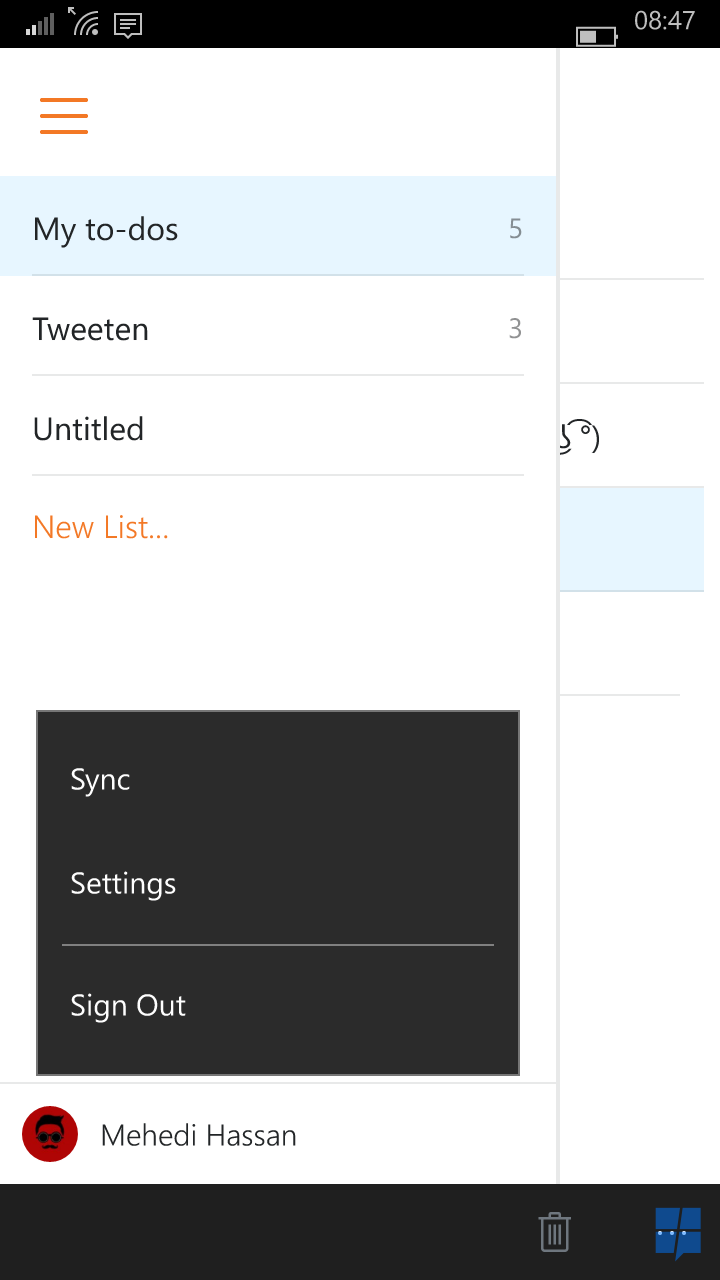Click the count 5 beside My to-dos

tap(515, 229)
